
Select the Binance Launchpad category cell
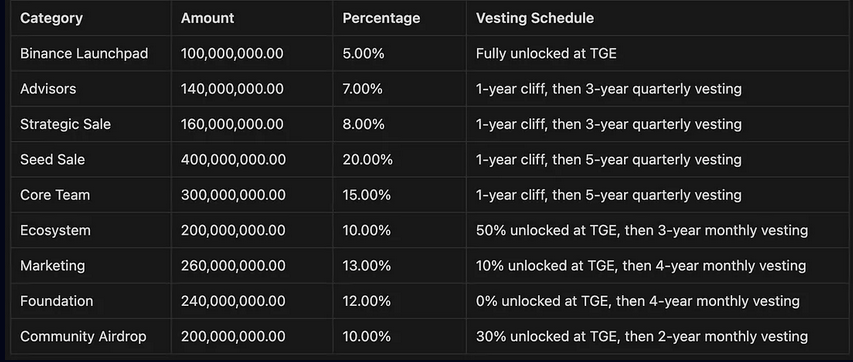84,53
